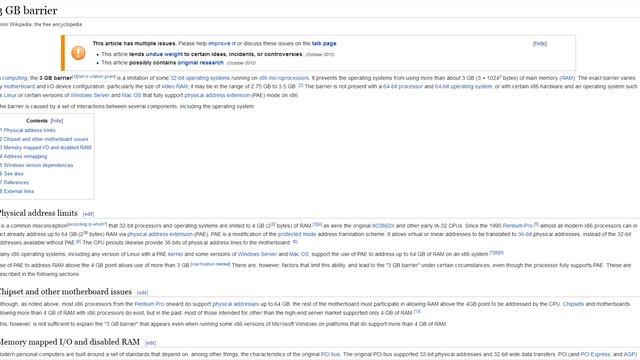Follow the 'physical addresses' link
The width and height of the screenshot is (640, 360).
point(236,304)
